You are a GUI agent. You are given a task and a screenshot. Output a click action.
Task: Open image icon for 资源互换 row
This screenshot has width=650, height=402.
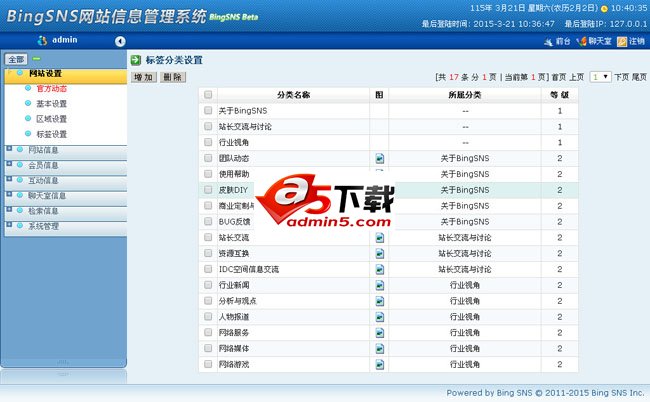click(x=380, y=253)
